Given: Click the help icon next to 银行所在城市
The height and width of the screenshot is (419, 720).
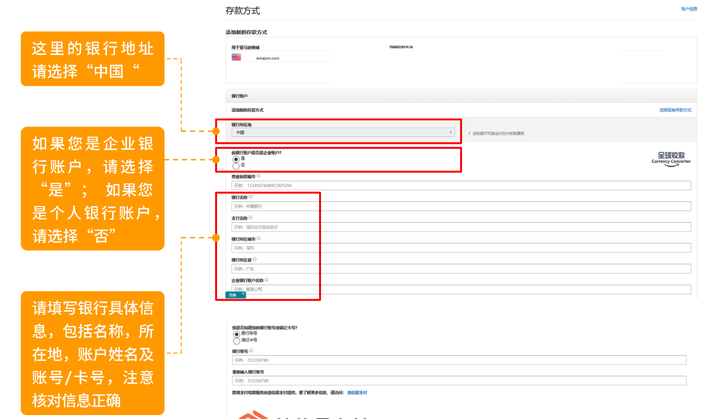Looking at the screenshot, I should pos(259,238).
